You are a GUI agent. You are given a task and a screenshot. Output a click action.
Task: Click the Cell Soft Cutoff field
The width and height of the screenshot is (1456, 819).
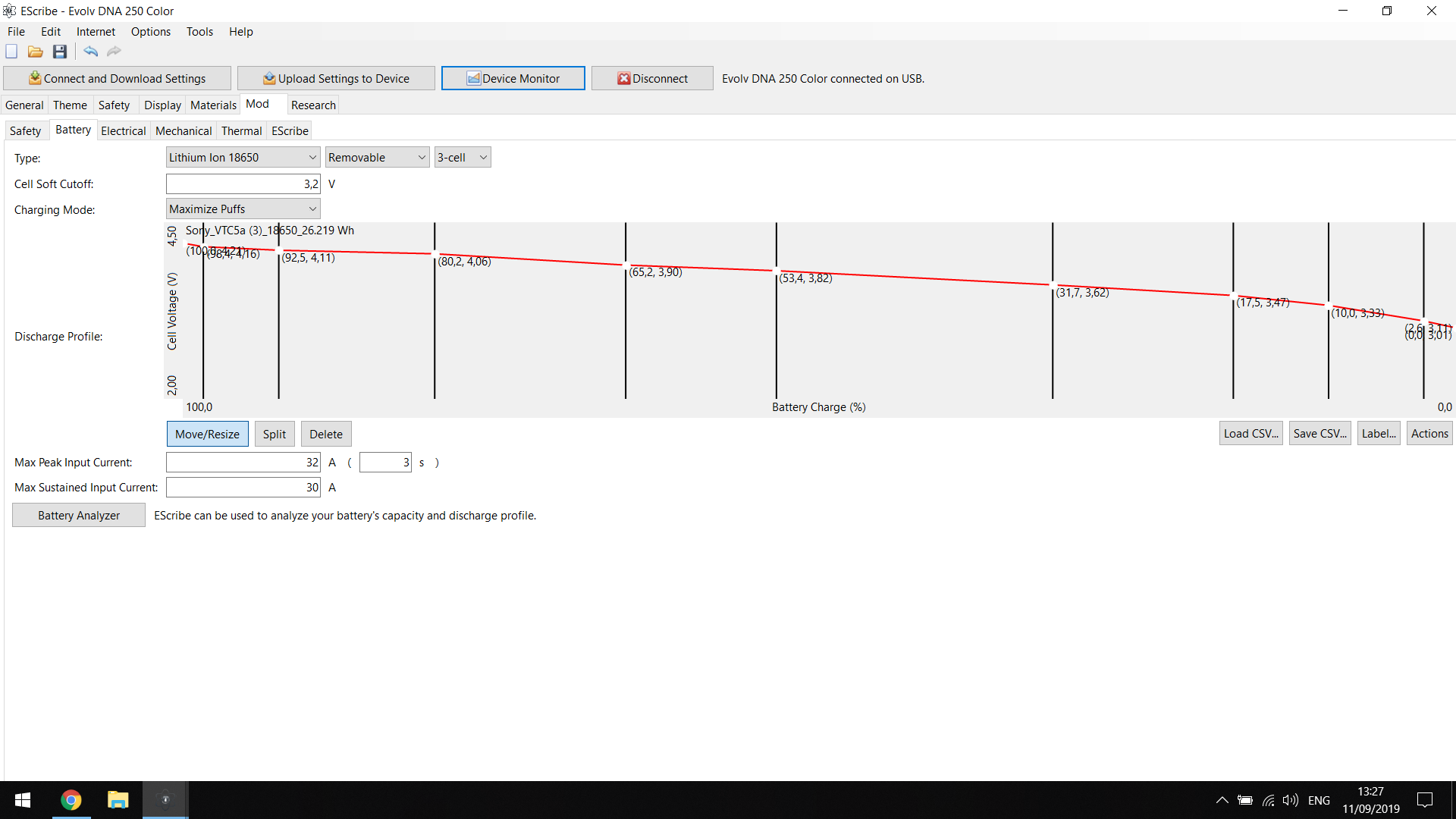243,184
